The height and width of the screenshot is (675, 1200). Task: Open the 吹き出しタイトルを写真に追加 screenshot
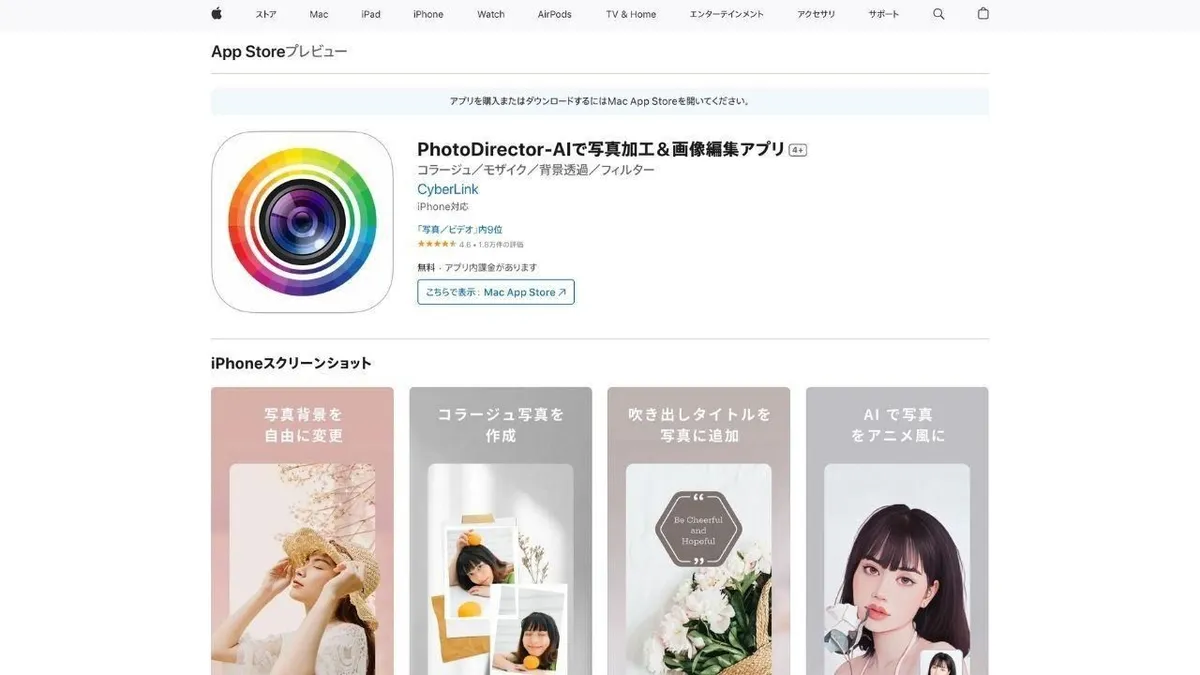[x=699, y=531]
